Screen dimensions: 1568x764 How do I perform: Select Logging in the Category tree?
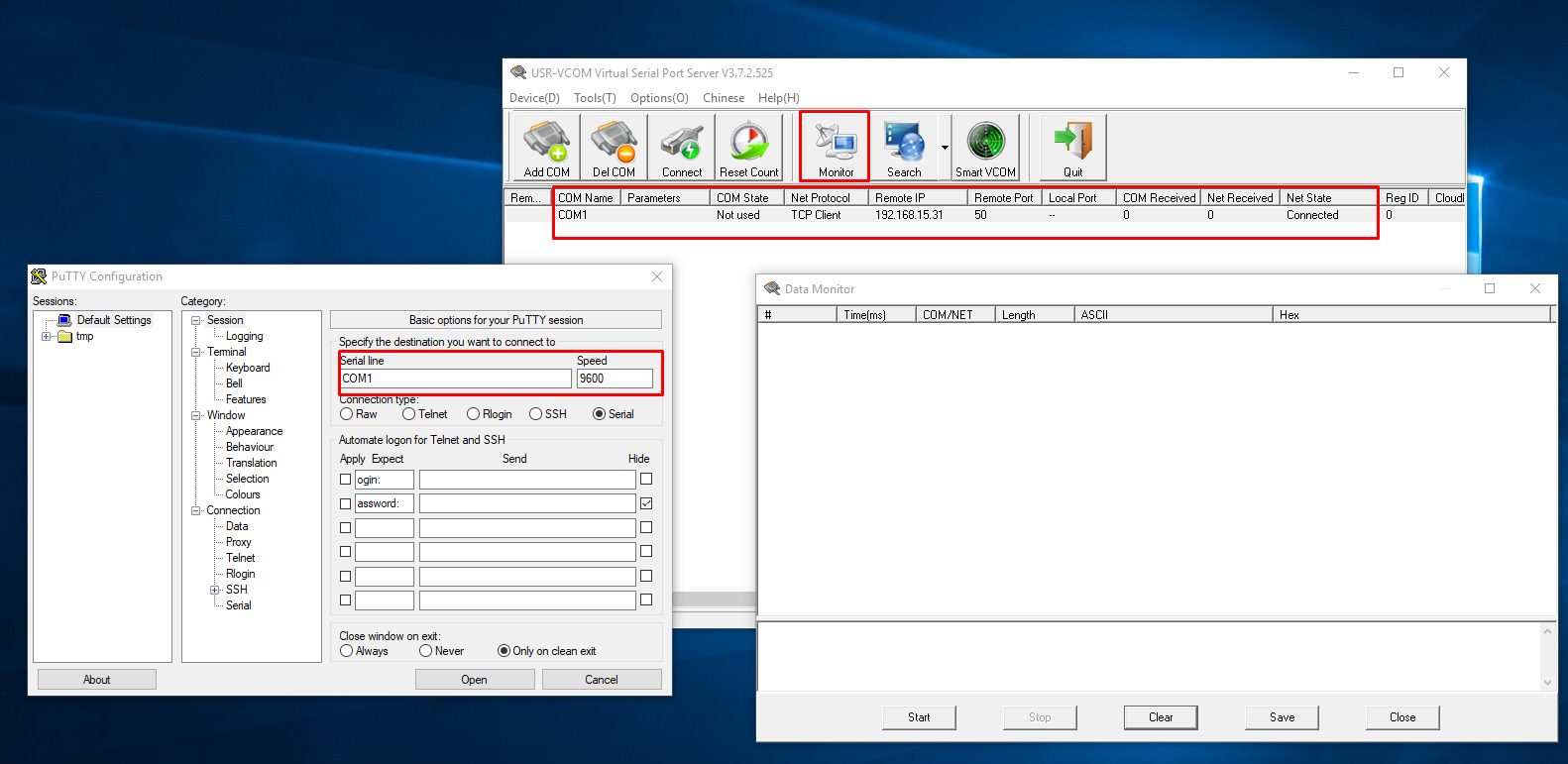click(x=244, y=336)
